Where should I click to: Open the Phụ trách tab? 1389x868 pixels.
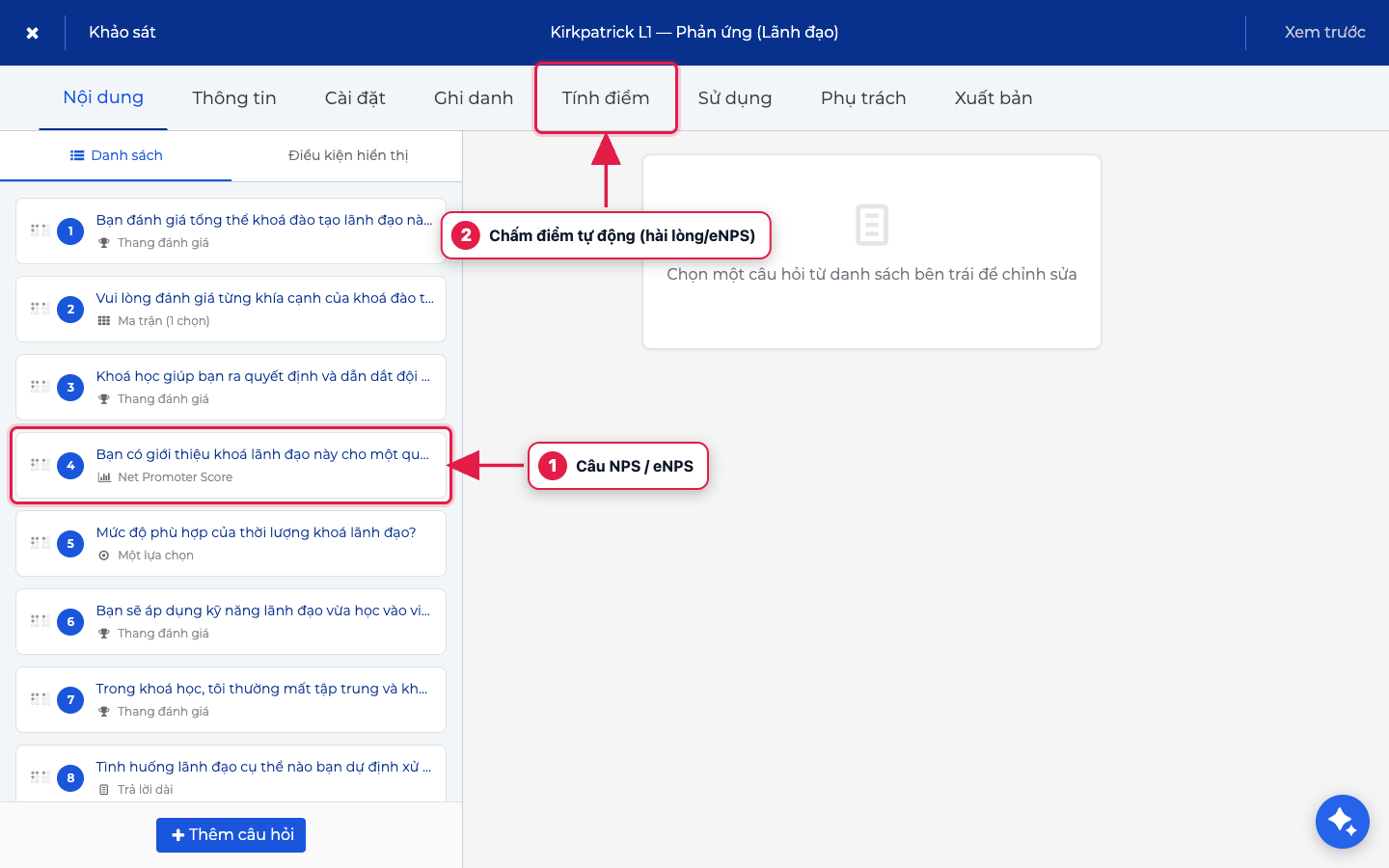[x=863, y=97]
